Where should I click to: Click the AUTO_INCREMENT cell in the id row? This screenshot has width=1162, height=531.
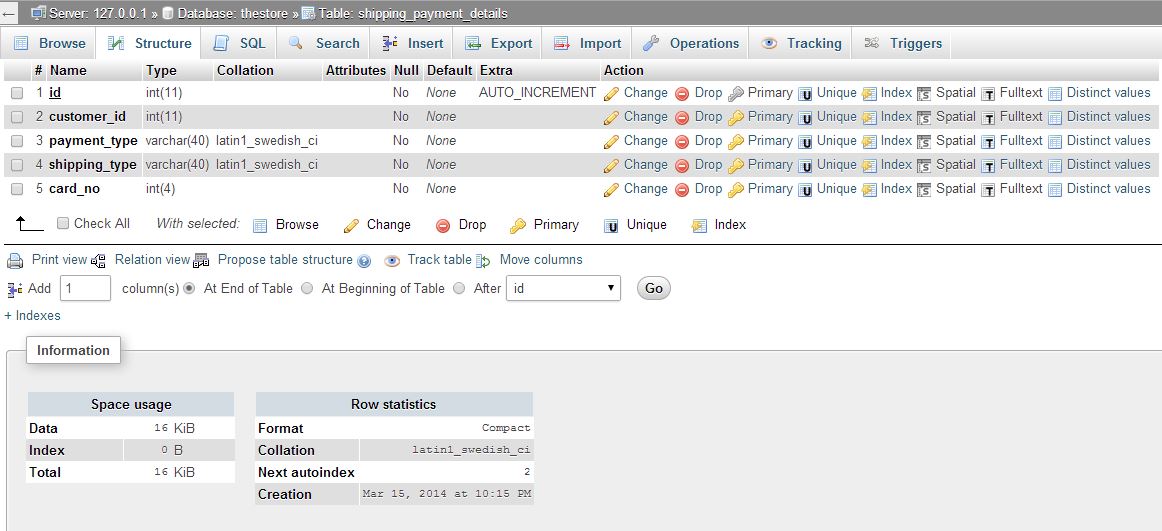pyautogui.click(x=537, y=93)
